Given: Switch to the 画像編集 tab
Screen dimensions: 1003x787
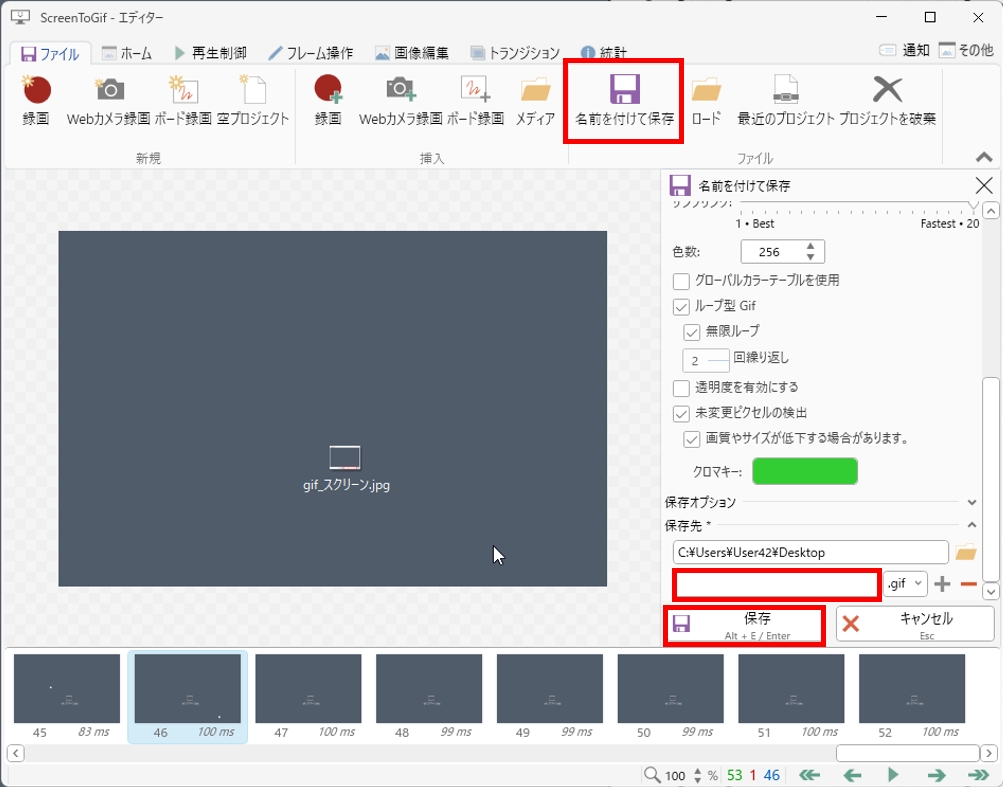Looking at the screenshot, I should tap(412, 53).
